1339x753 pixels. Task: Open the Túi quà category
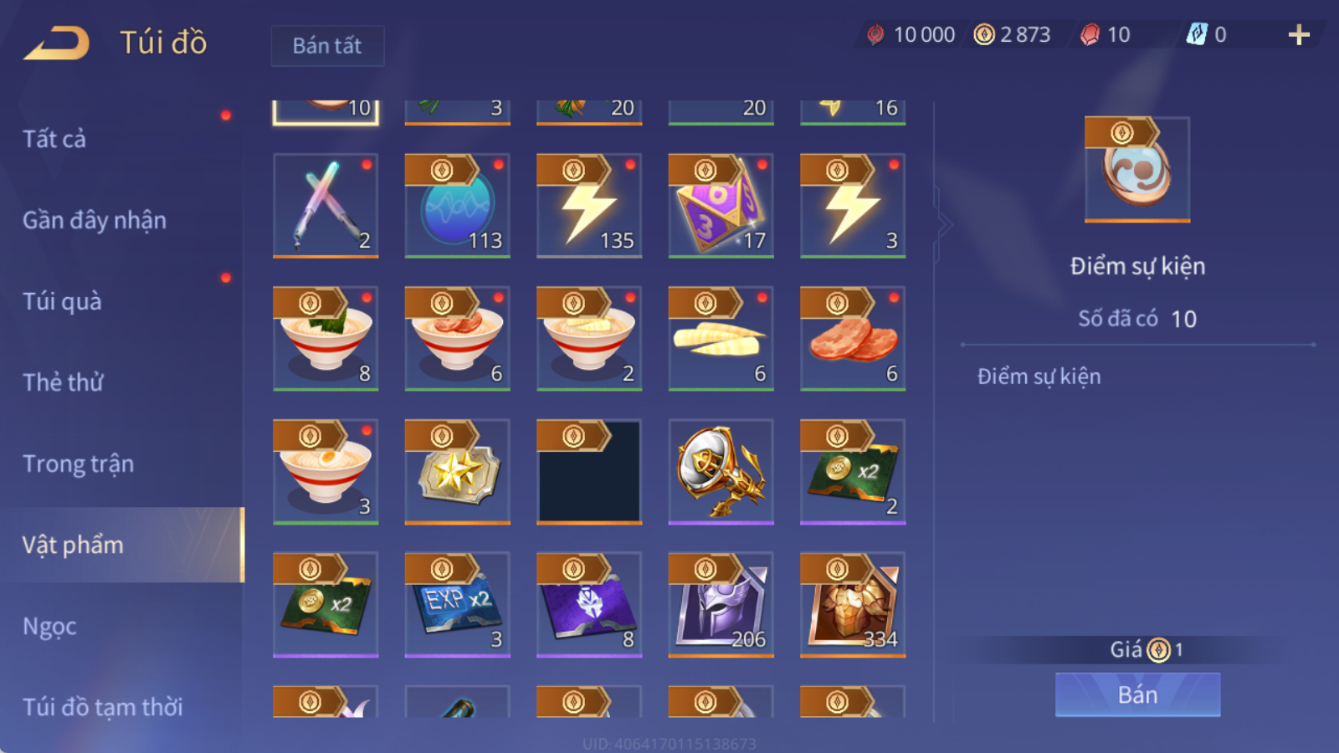pos(62,301)
